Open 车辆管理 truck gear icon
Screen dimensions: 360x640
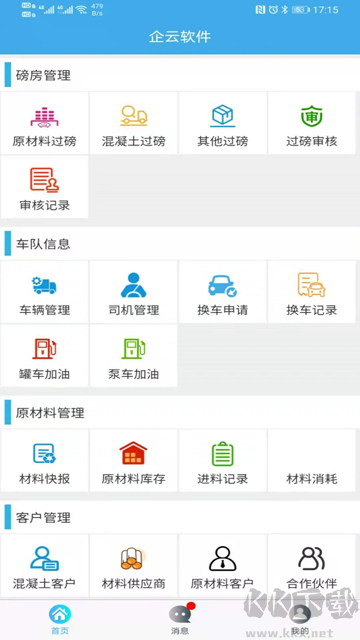[x=44, y=285]
